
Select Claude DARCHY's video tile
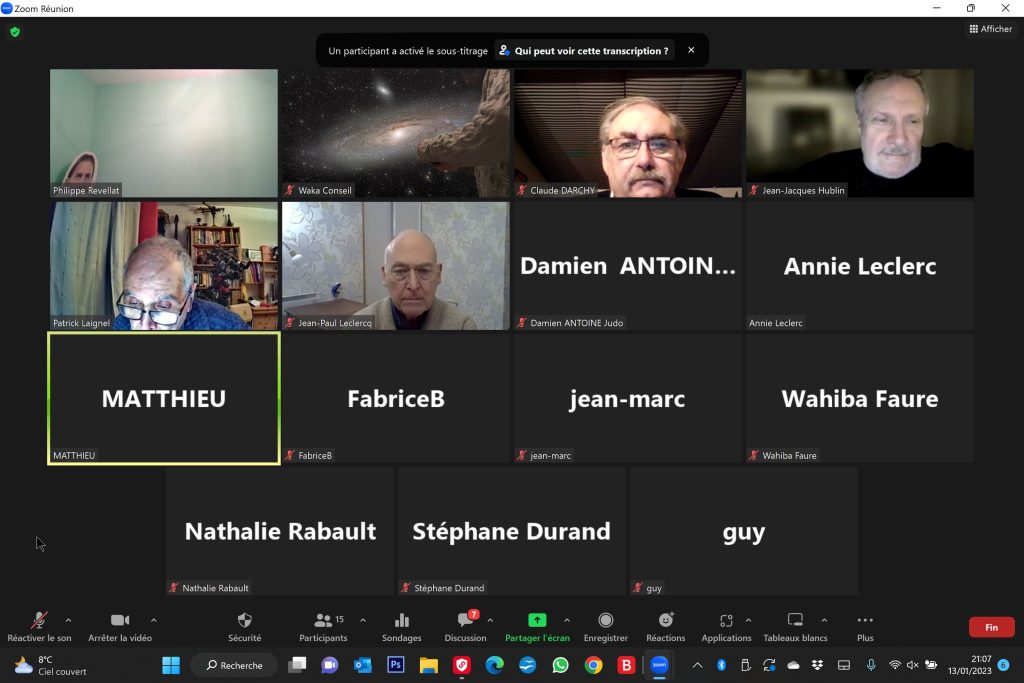tap(628, 133)
